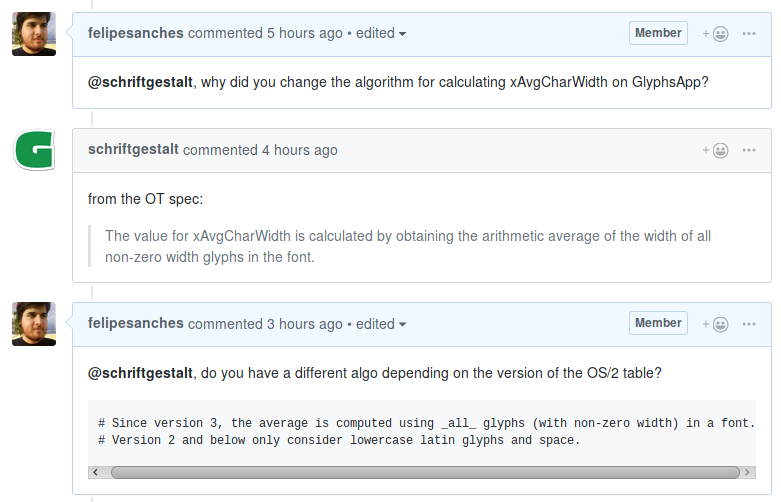Image resolution: width=781 pixels, height=502 pixels.
Task: Click the Member badge on first comment
Action: pos(658,33)
